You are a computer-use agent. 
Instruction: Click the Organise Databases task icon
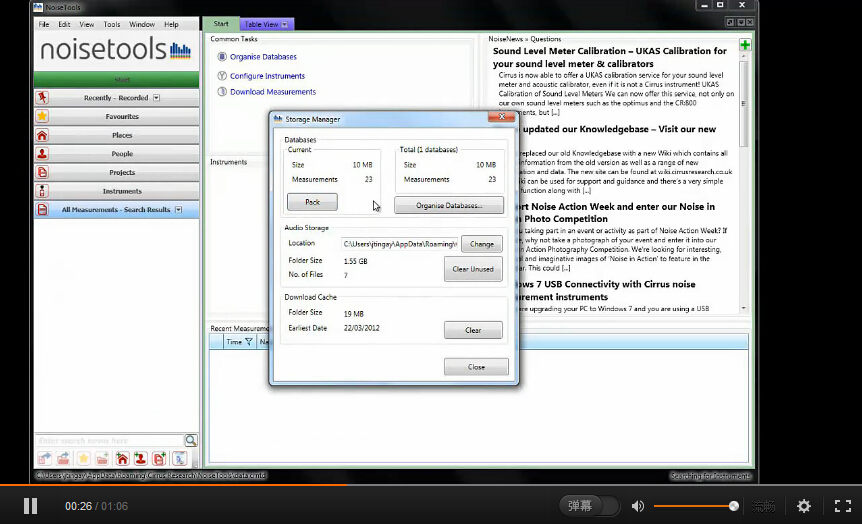point(222,57)
